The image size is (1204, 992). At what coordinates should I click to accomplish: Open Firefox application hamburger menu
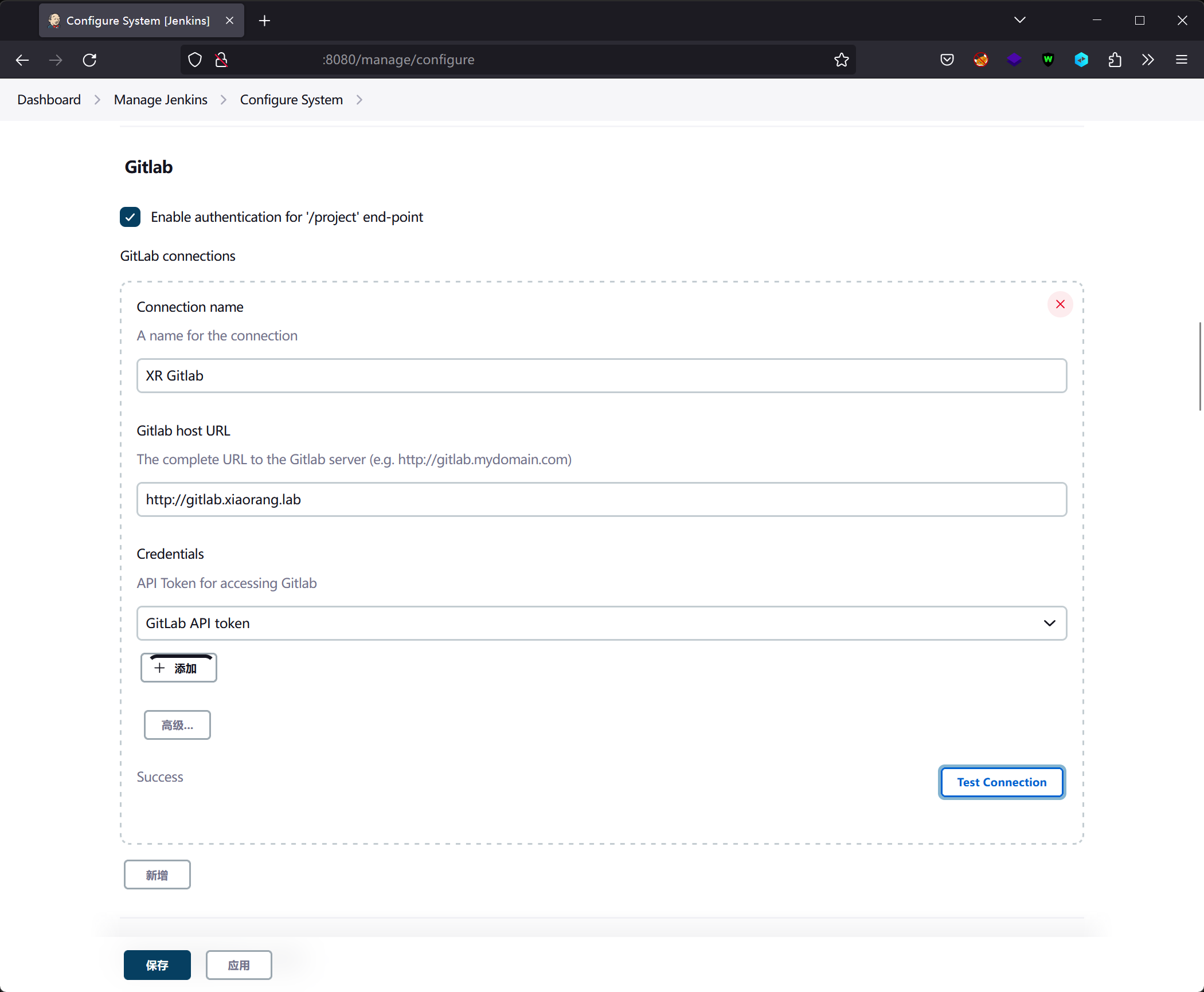pyautogui.click(x=1181, y=60)
